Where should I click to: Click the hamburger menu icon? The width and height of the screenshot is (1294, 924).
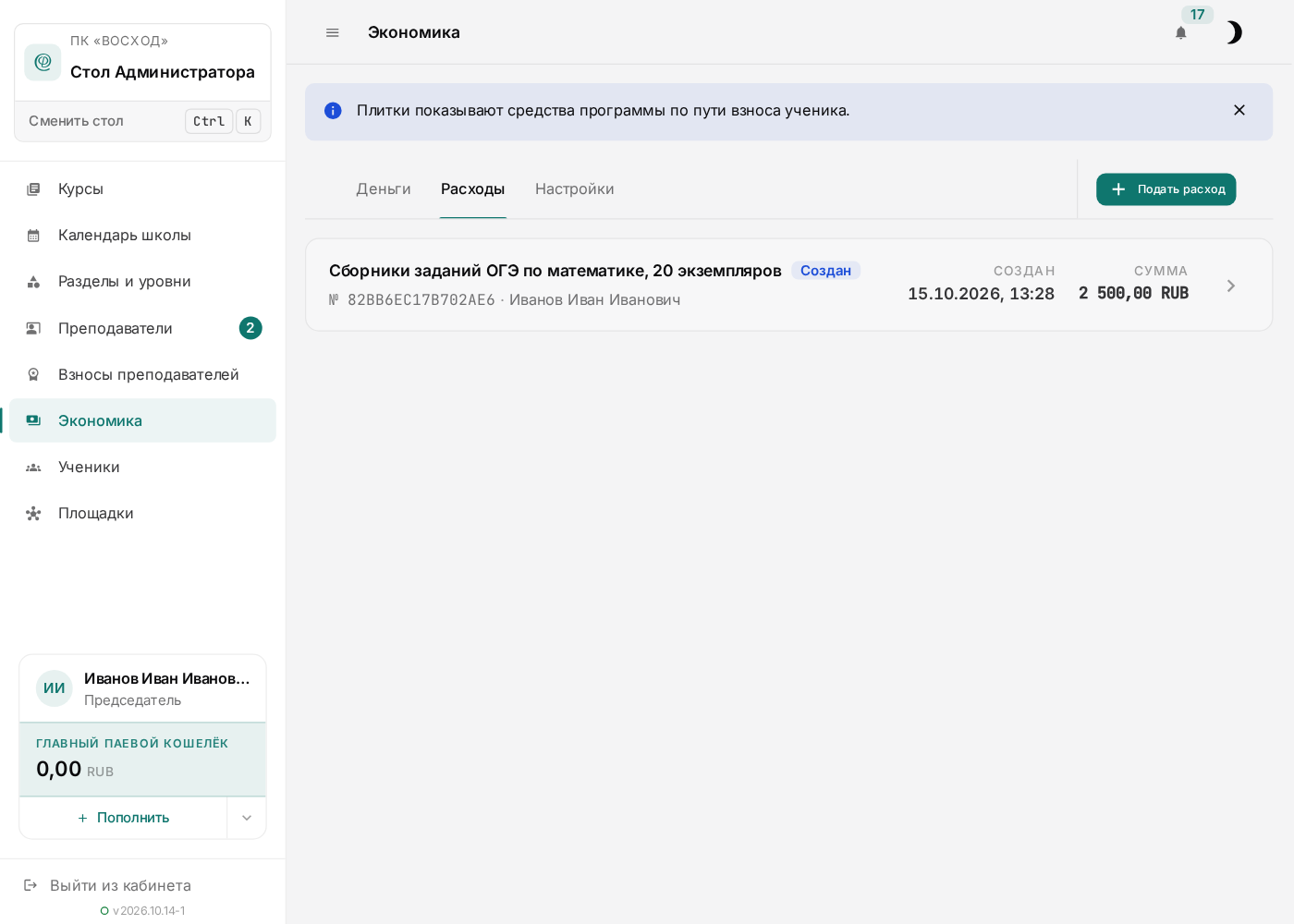333,32
